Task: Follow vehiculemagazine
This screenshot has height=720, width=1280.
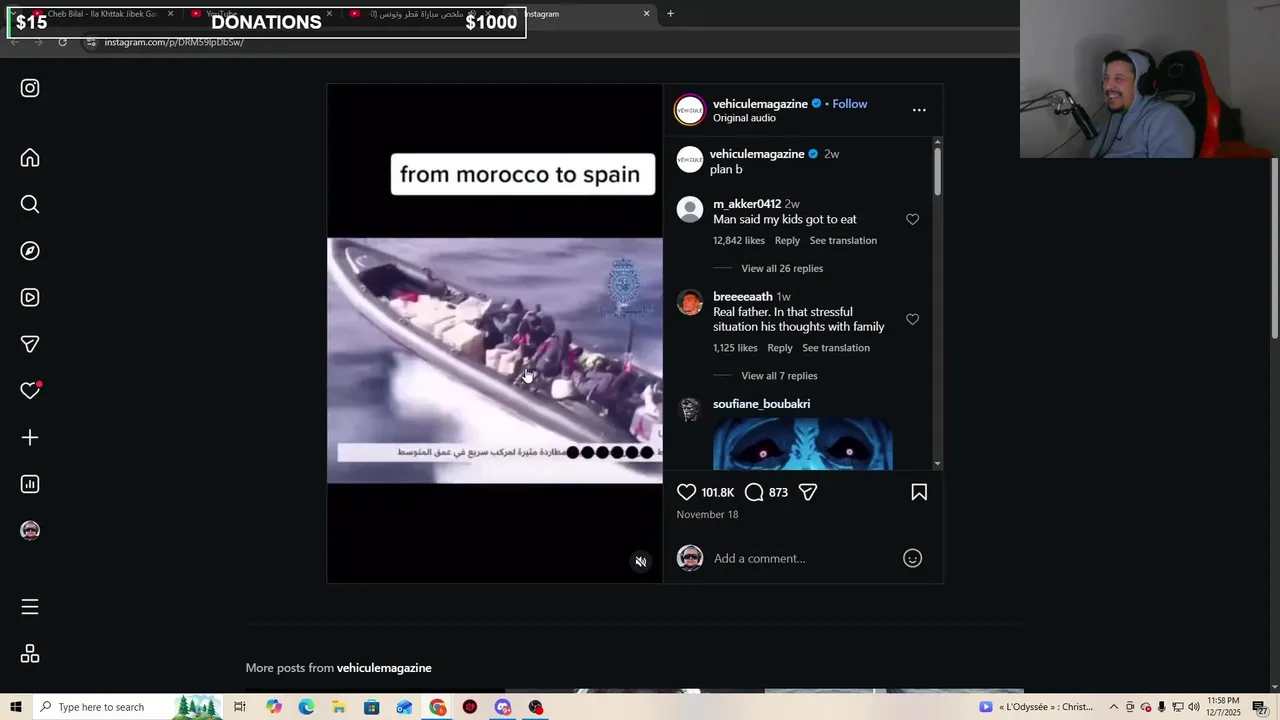Action: (x=849, y=104)
